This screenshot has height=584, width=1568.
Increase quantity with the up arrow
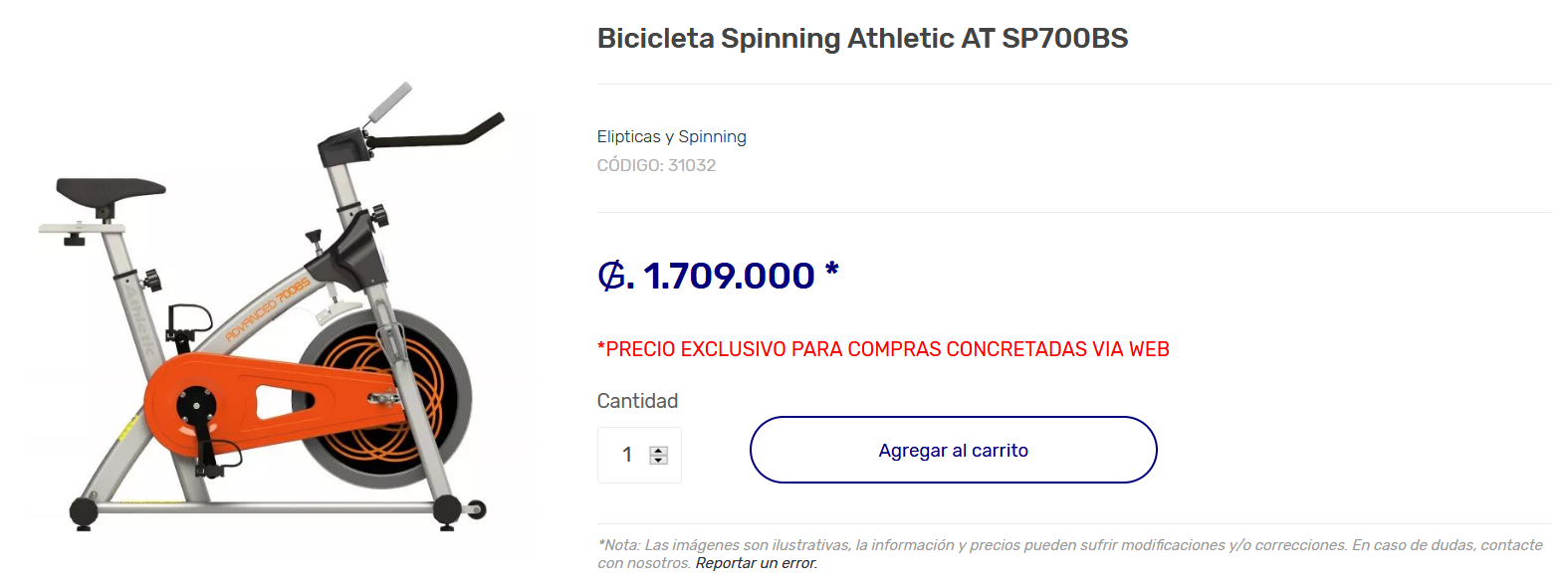(658, 451)
